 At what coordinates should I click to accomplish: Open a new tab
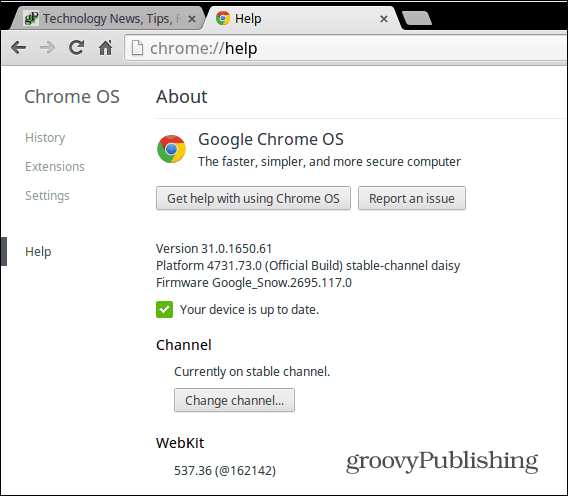click(x=417, y=18)
